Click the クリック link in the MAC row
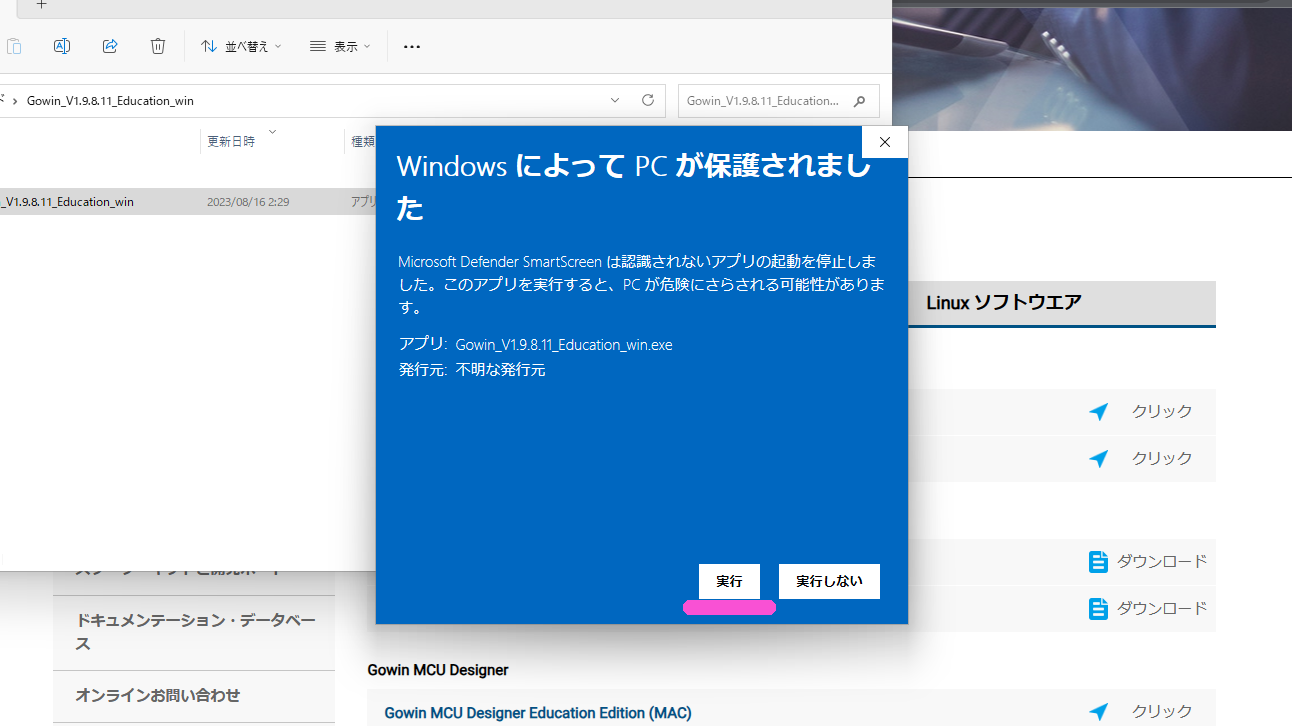 coord(1162,712)
